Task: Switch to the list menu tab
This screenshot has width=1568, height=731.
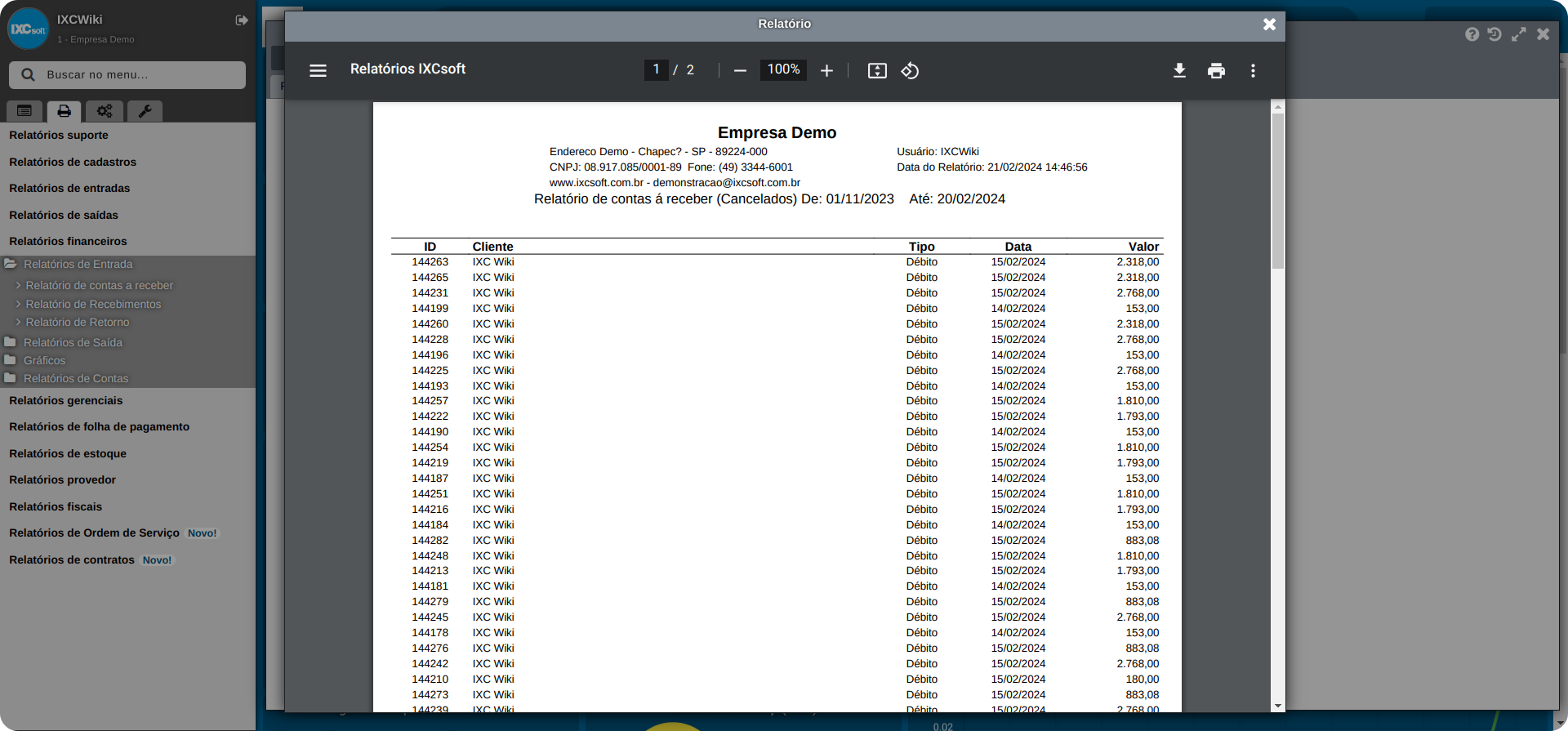Action: coord(24,111)
